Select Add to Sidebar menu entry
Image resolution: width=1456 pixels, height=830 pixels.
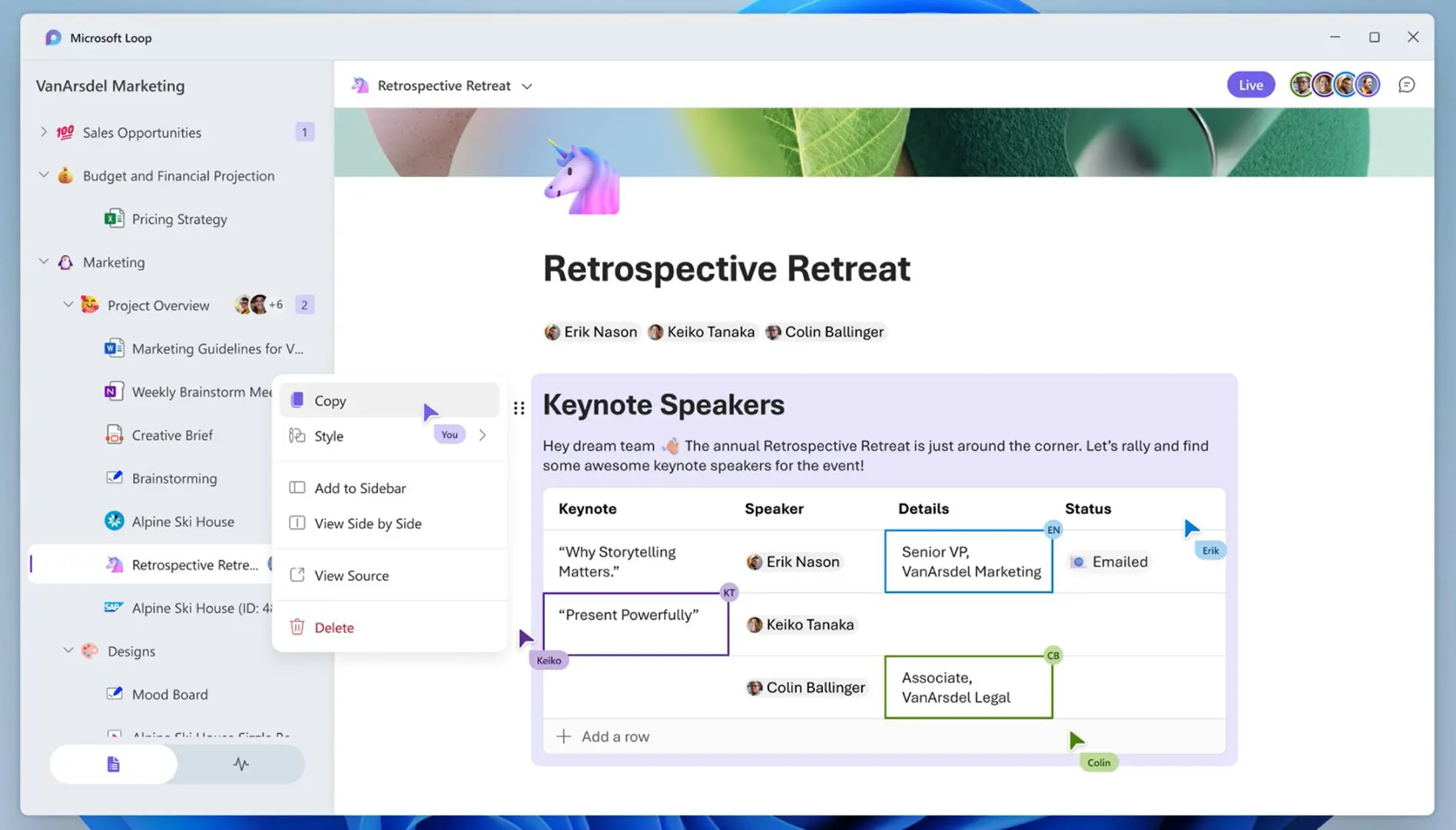390,488
